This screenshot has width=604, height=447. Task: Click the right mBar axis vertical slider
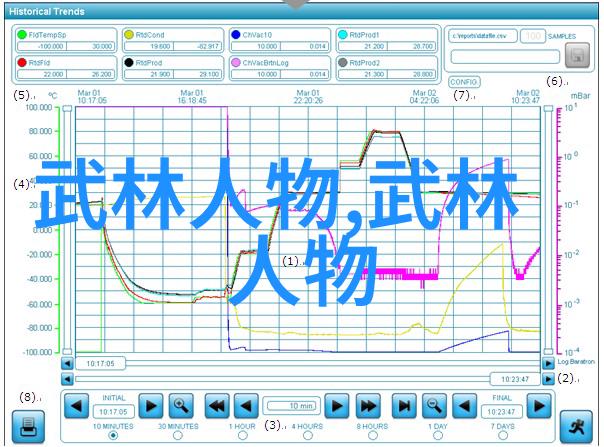point(548,230)
